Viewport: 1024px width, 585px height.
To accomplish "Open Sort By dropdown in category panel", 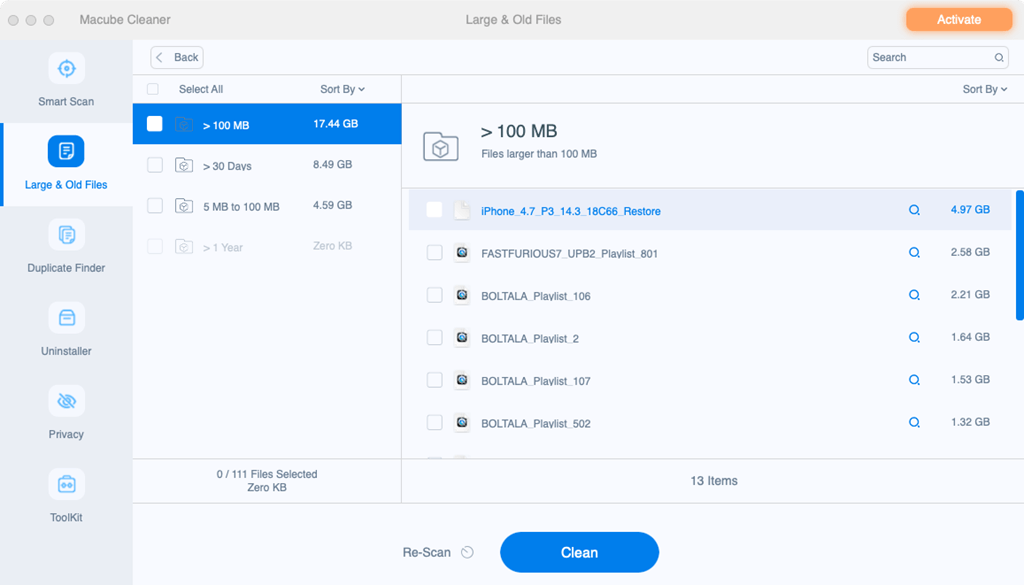I will pos(342,89).
